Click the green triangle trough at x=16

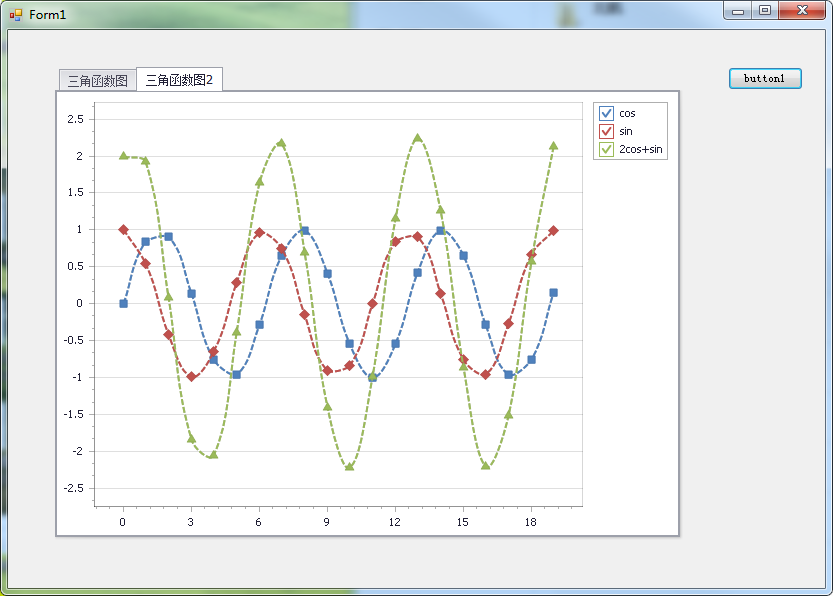click(x=486, y=465)
